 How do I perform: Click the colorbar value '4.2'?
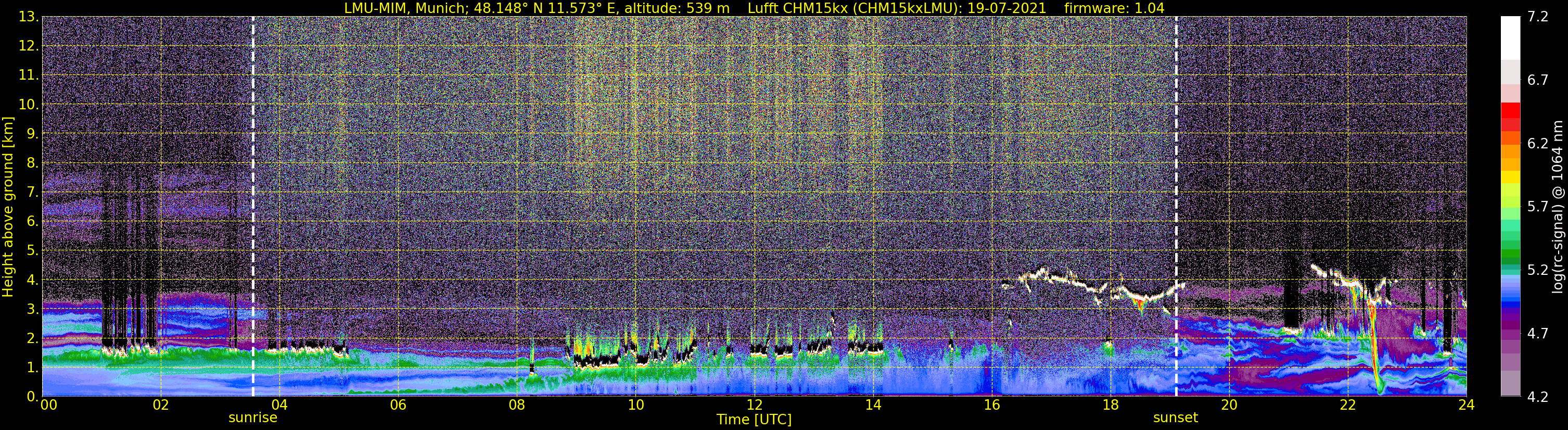[x=1538, y=397]
